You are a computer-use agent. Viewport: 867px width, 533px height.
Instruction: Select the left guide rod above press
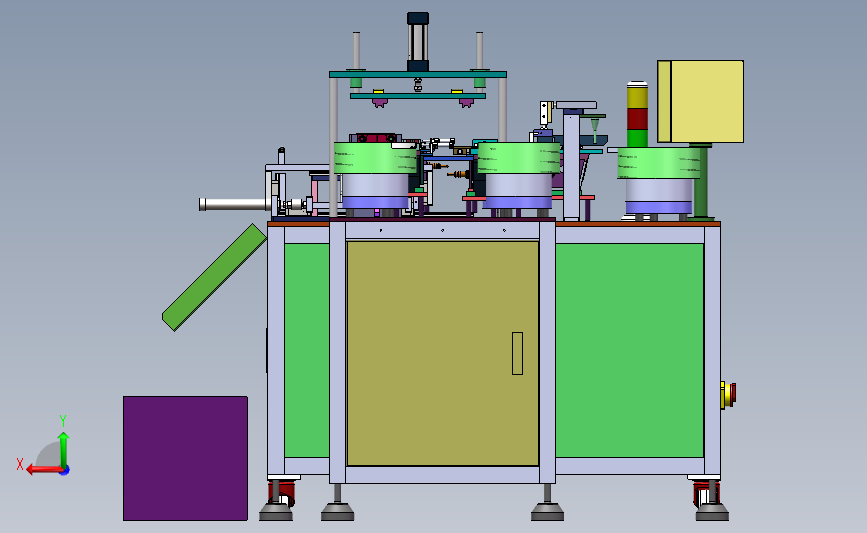point(357,51)
